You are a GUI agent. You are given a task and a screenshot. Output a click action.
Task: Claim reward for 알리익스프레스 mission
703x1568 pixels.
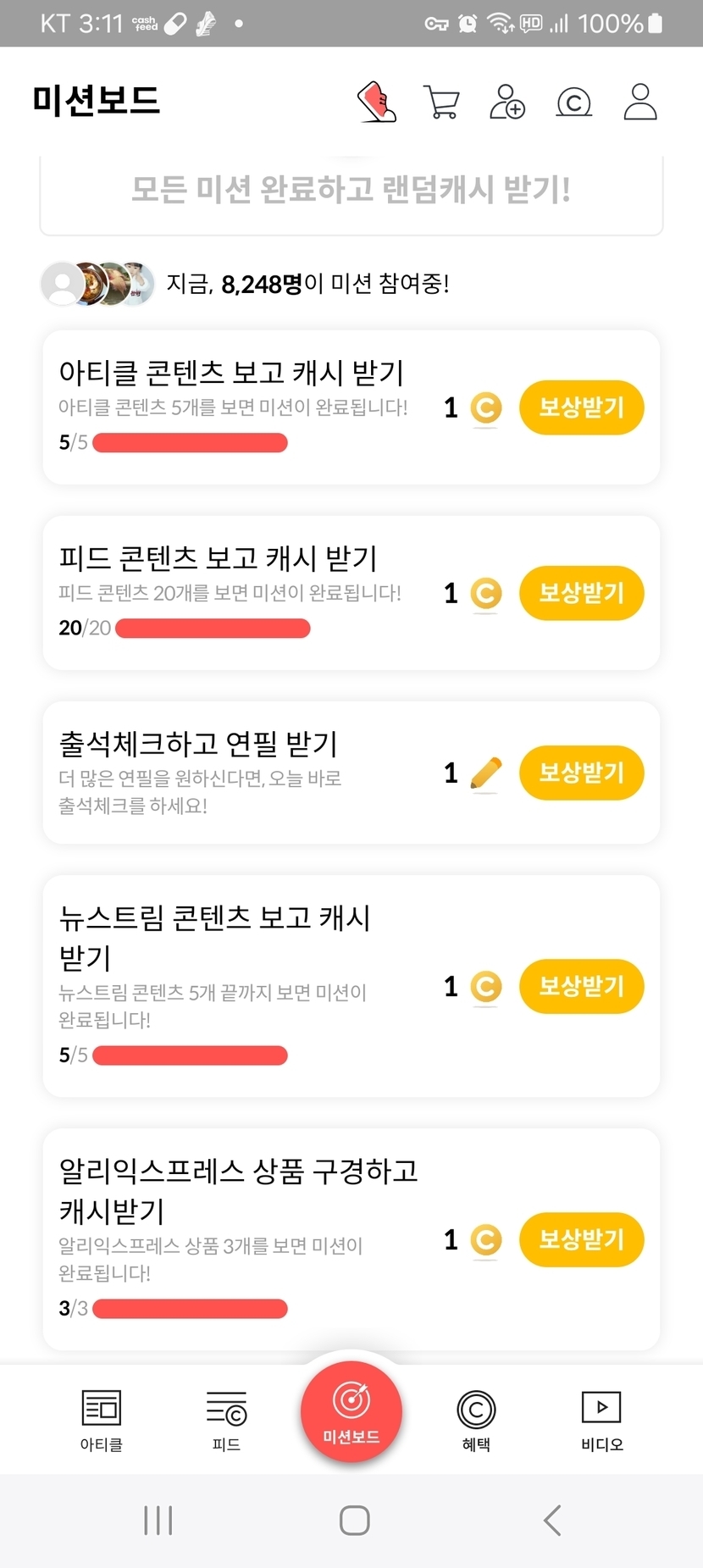pos(581,1239)
